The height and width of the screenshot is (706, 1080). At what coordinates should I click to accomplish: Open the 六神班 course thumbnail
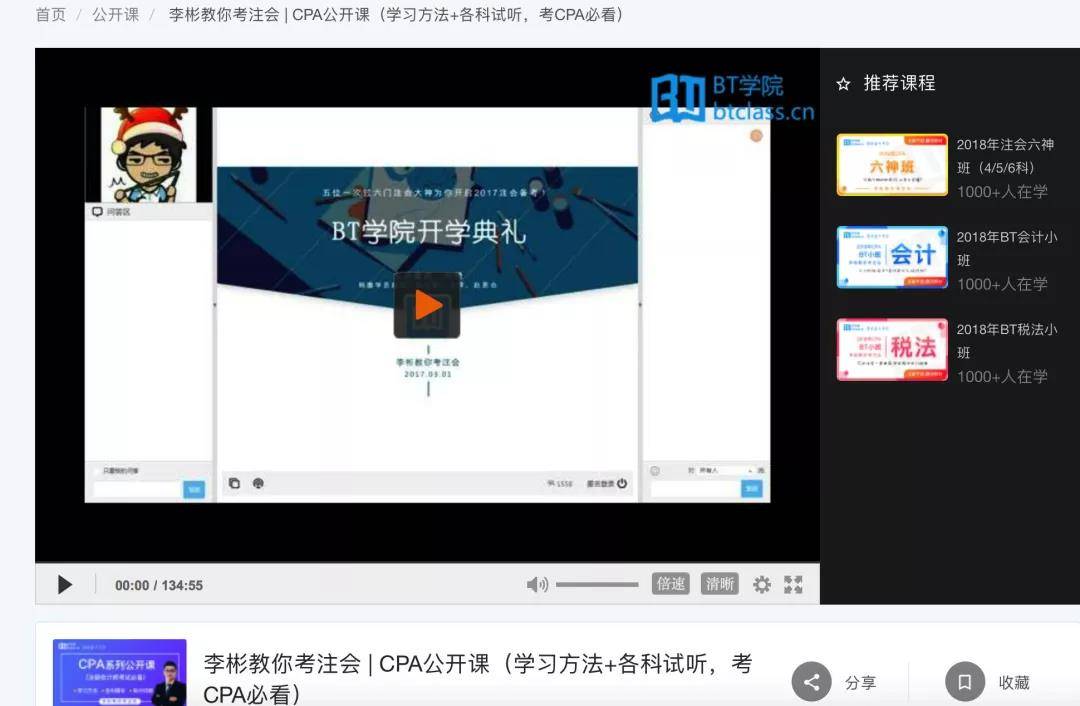click(x=892, y=165)
